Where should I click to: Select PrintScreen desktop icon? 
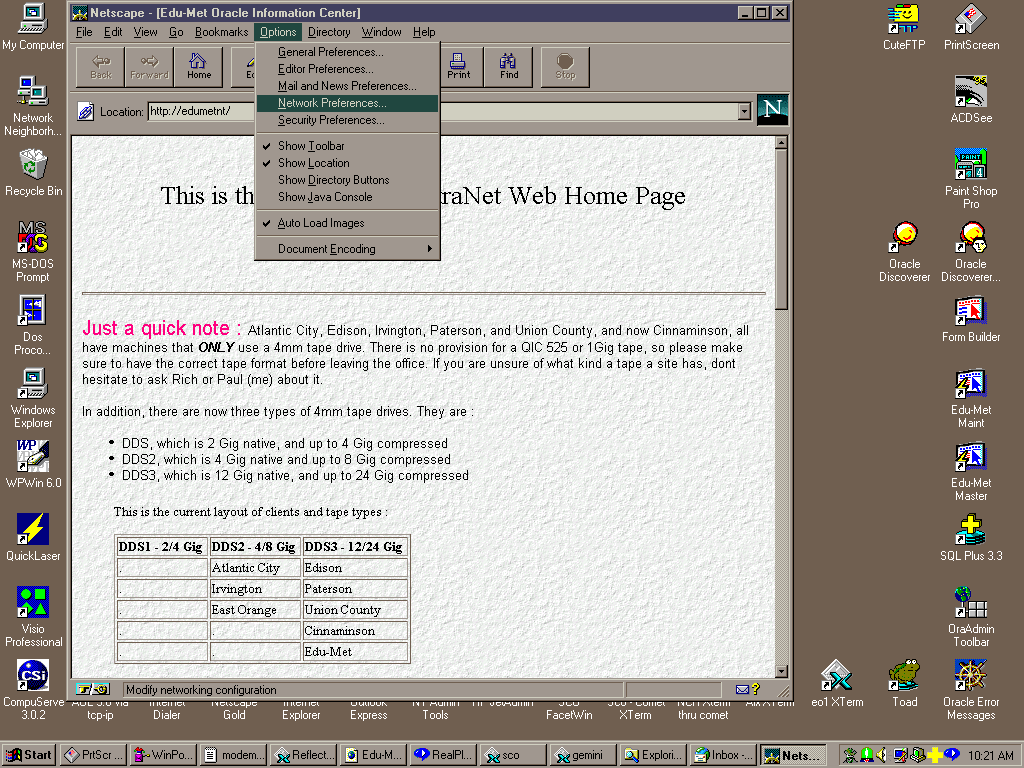[971, 27]
